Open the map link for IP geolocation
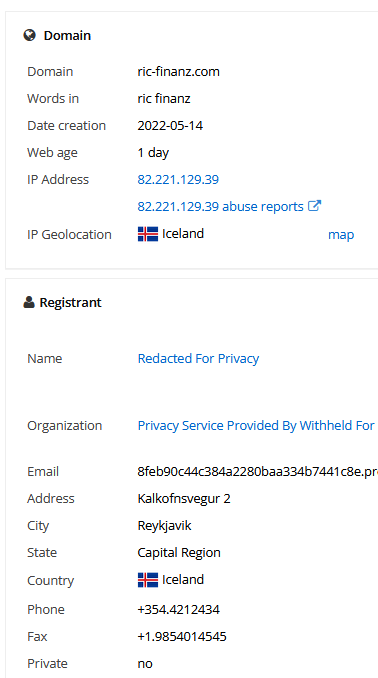 click(x=341, y=235)
